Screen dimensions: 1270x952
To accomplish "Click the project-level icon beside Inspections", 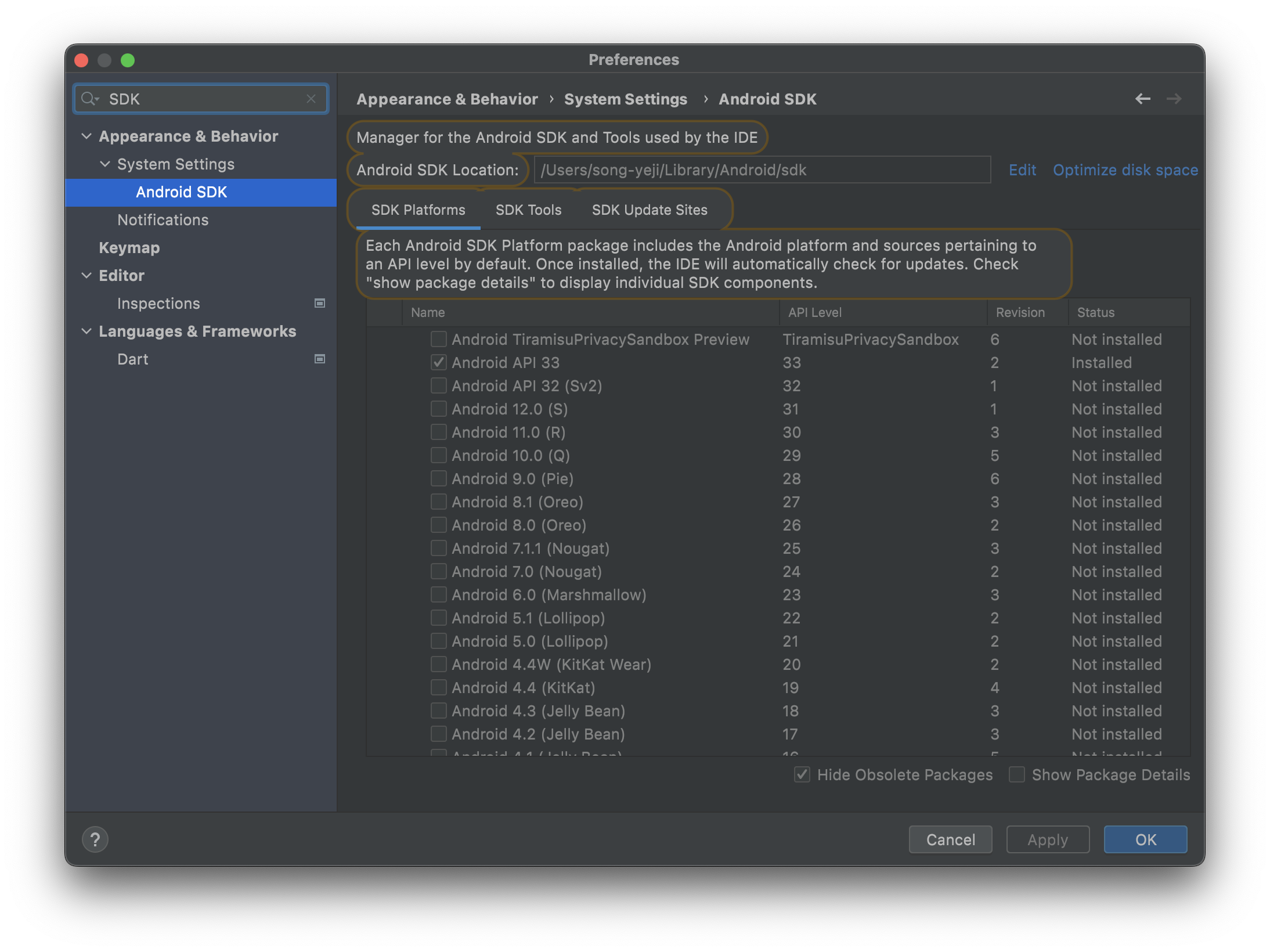I will (319, 303).
